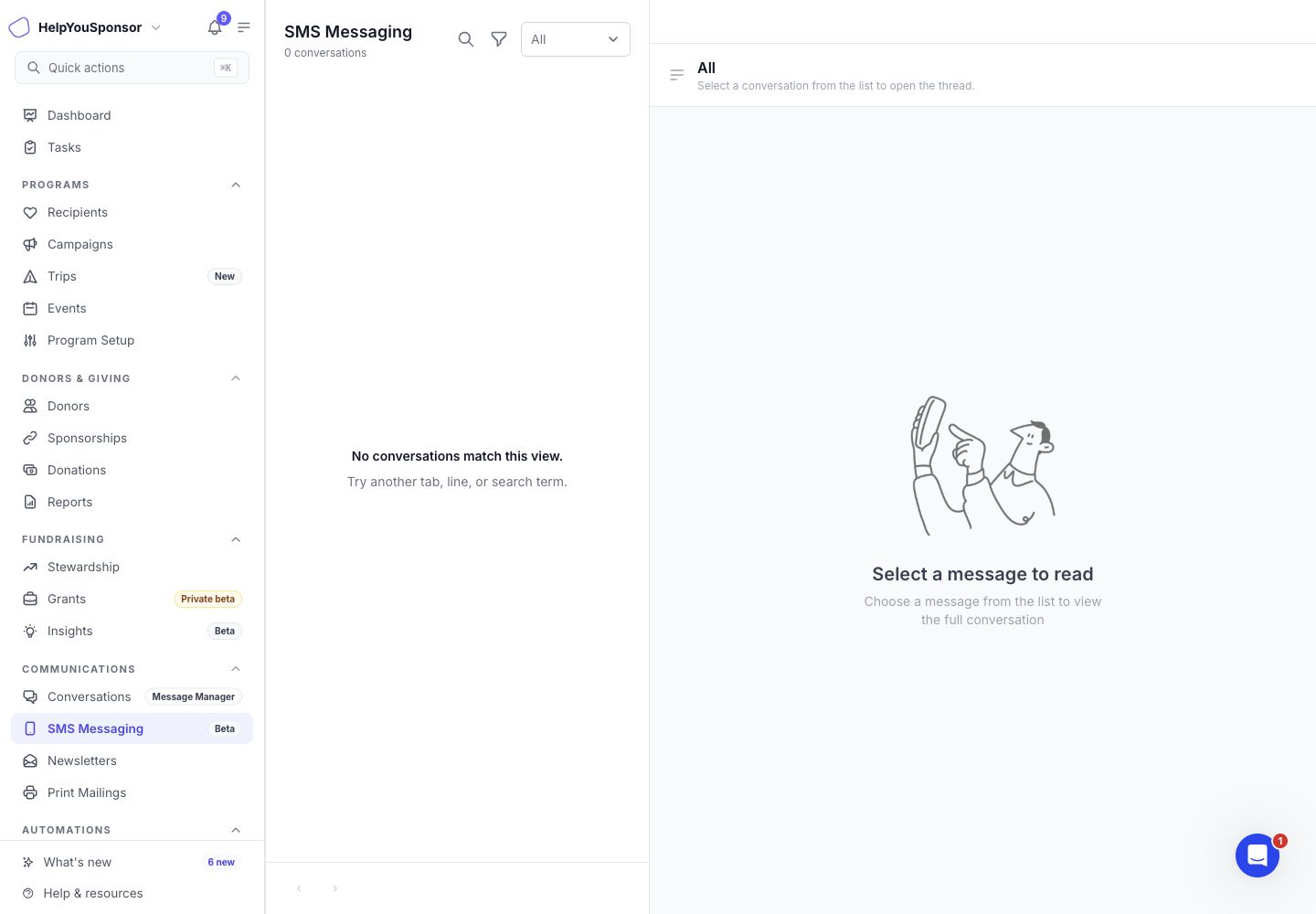Image resolution: width=1316 pixels, height=914 pixels.
Task: Open the Tasks page
Action: point(132,147)
